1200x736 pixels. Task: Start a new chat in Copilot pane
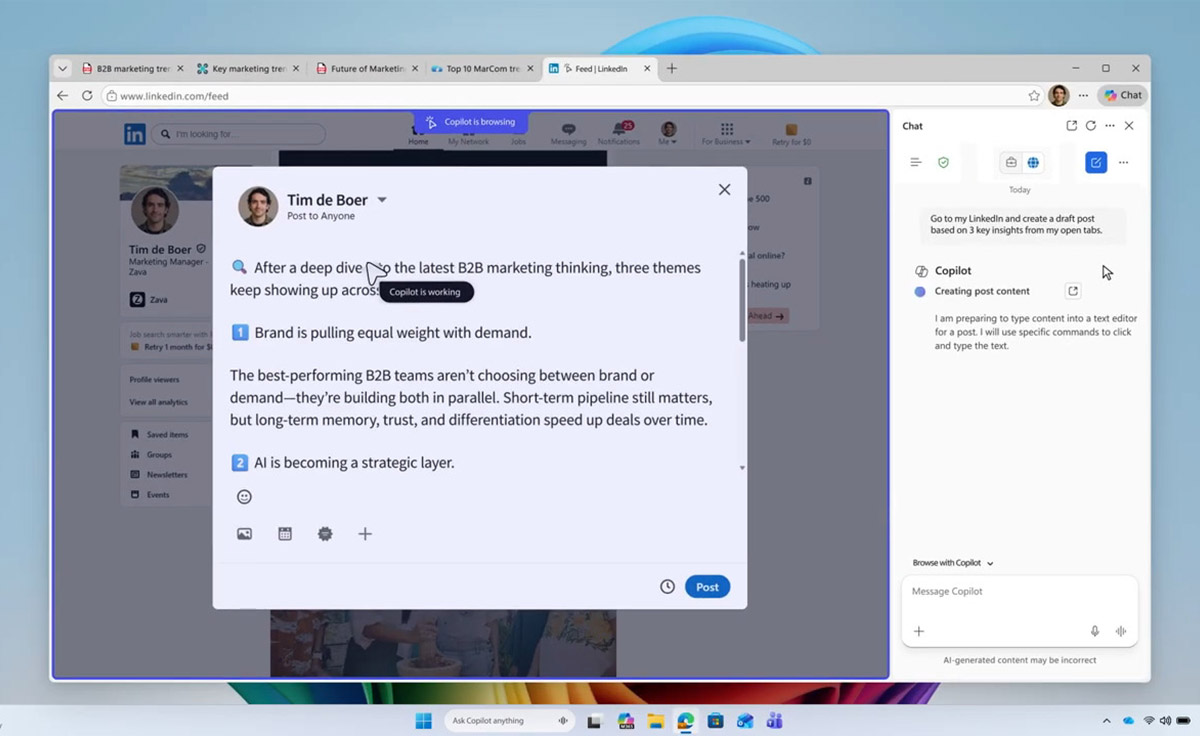(x=1096, y=162)
